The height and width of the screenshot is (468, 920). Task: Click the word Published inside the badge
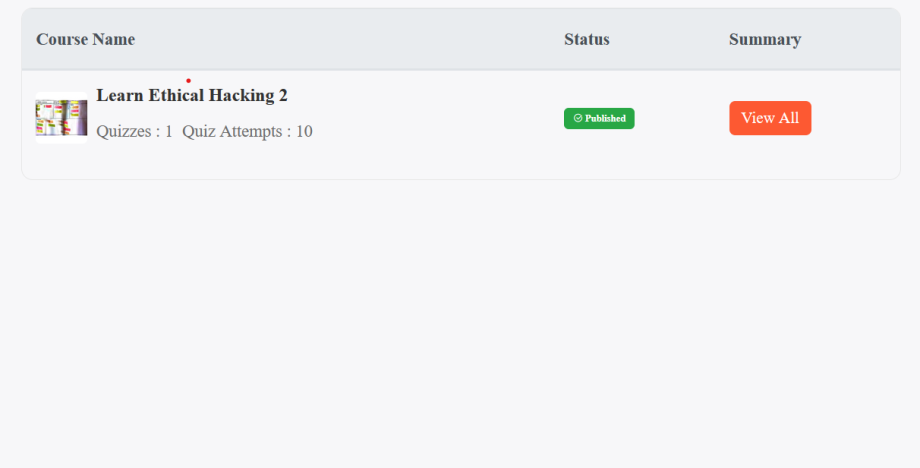(605, 118)
